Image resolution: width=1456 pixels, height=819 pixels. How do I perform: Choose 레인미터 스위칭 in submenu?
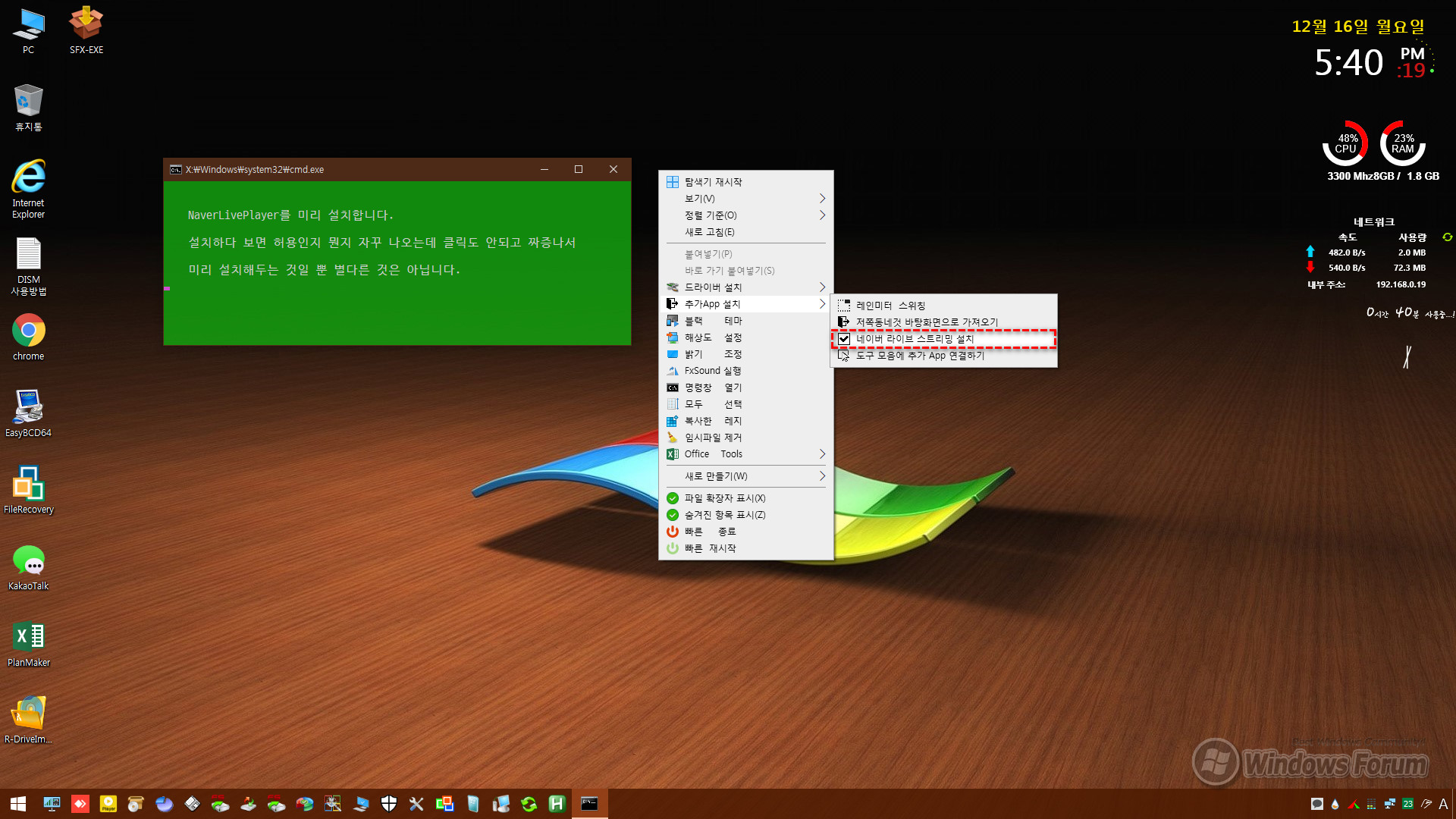click(943, 306)
